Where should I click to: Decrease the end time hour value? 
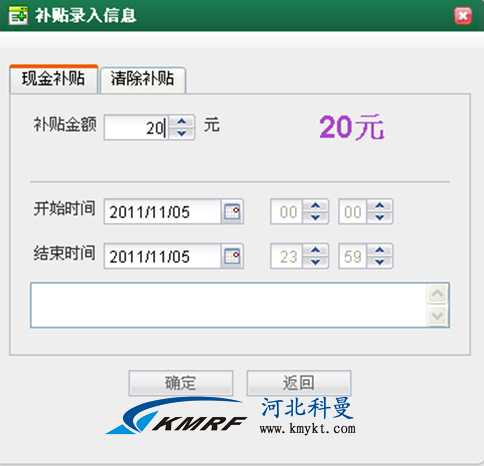point(315,262)
